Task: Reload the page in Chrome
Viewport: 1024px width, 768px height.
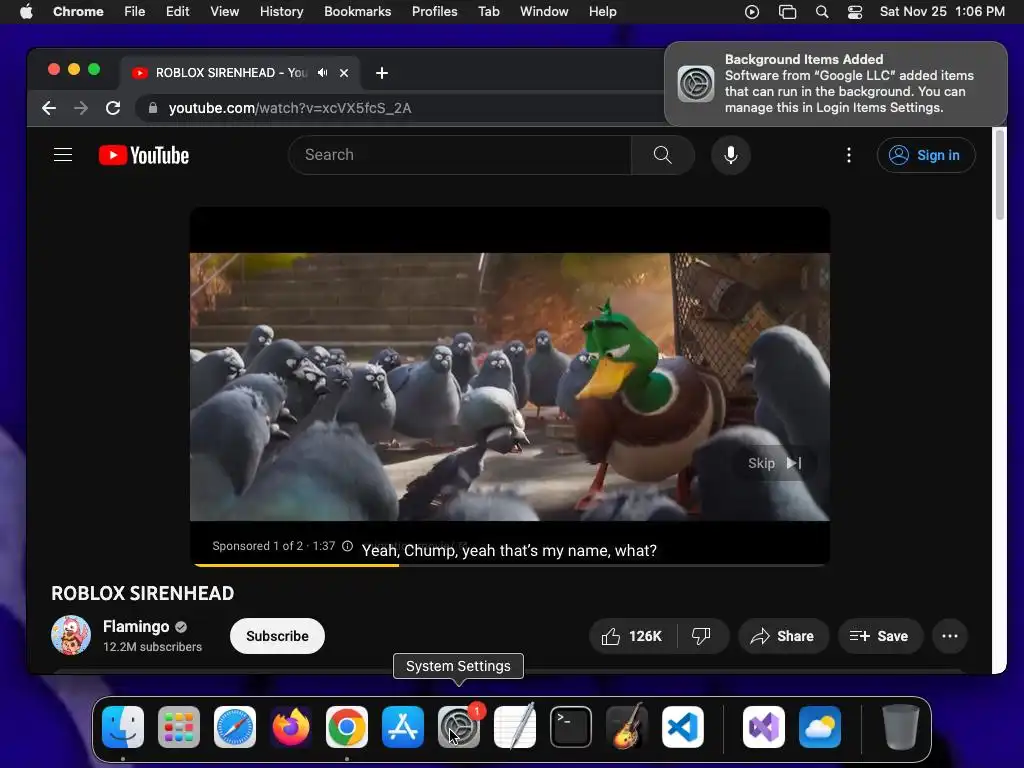Action: click(x=113, y=108)
